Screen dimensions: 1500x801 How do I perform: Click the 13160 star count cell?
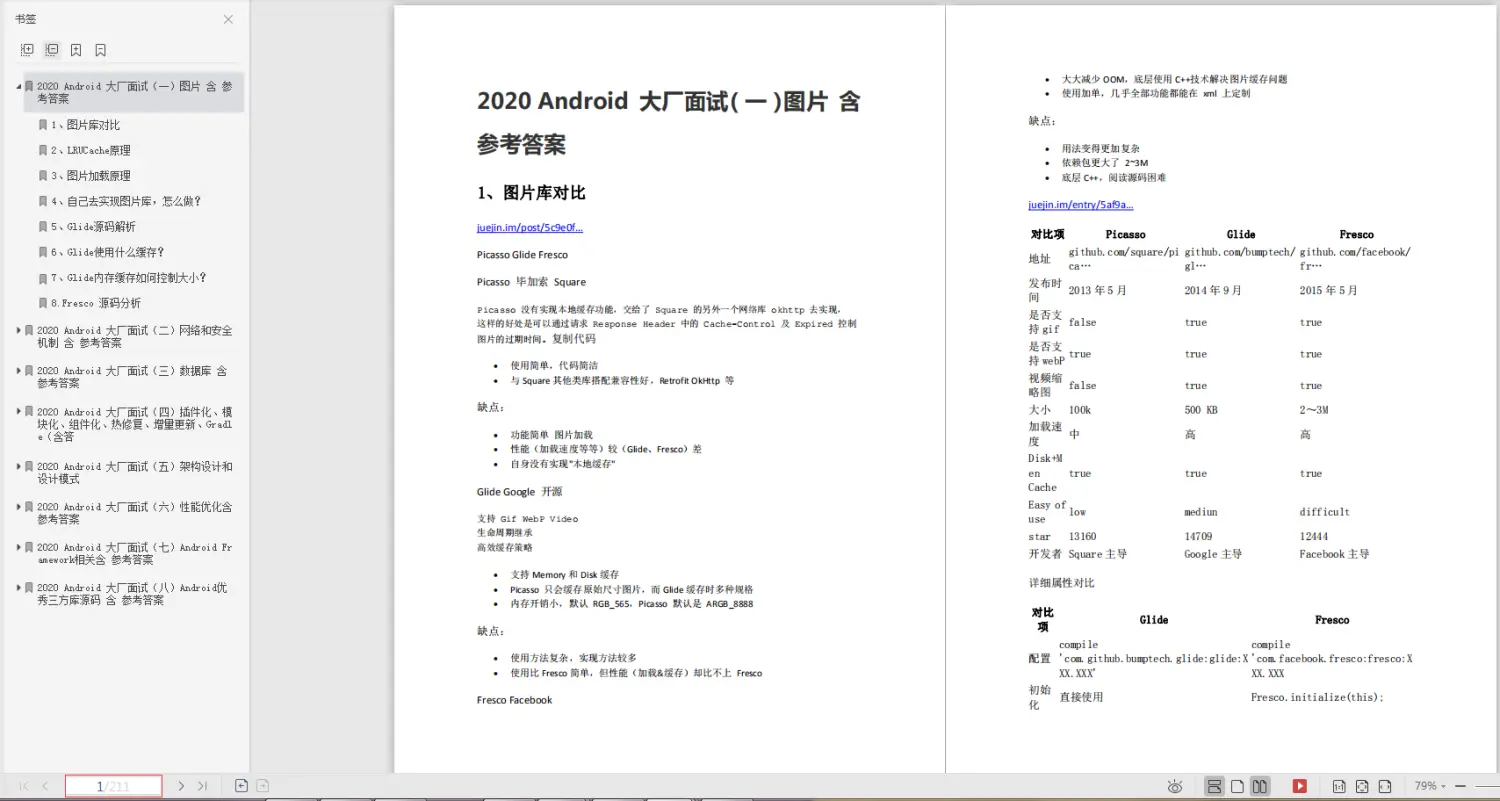(x=1082, y=537)
